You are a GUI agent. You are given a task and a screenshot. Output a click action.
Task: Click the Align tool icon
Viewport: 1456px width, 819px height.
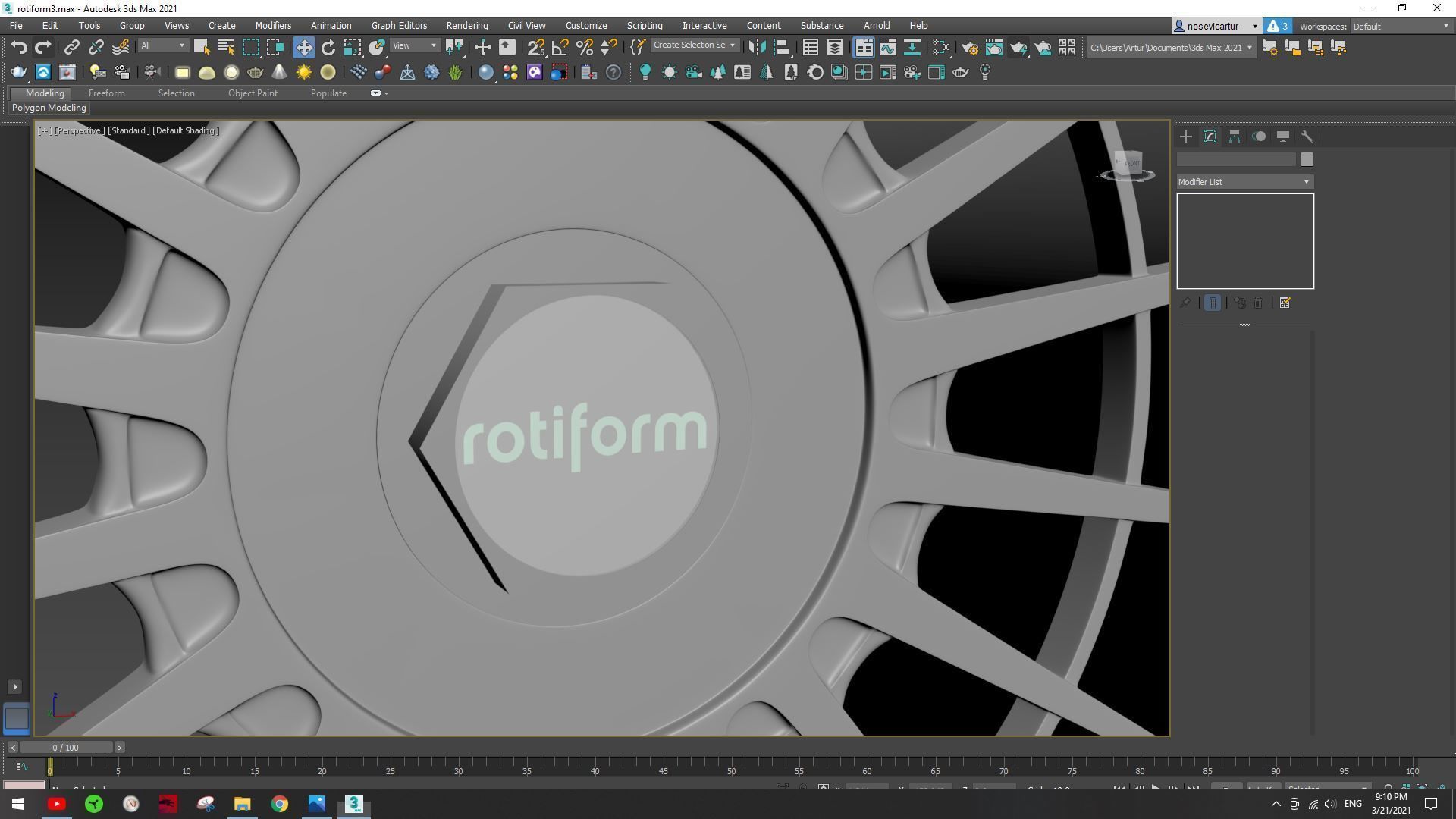click(781, 47)
